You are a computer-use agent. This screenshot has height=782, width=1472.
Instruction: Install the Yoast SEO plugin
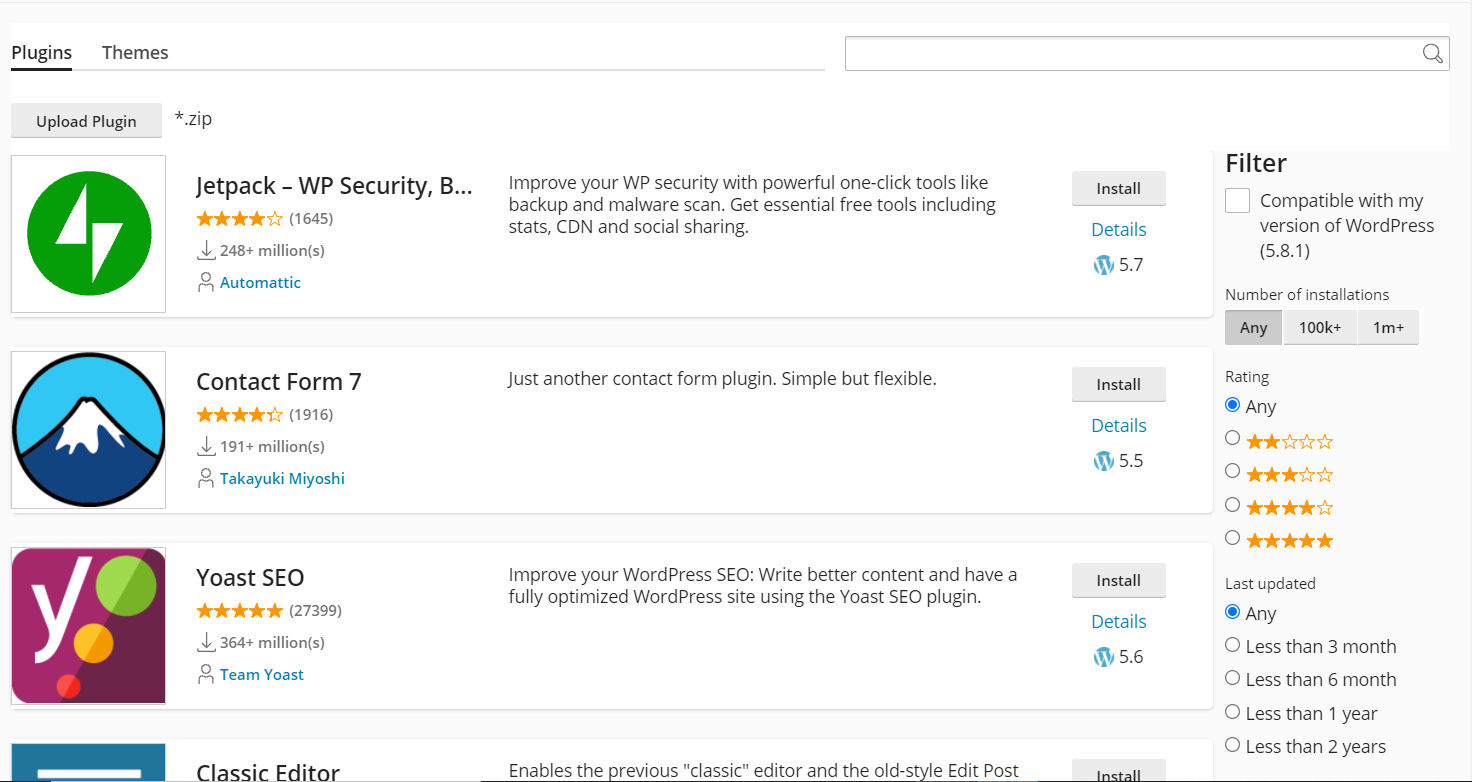point(1118,580)
